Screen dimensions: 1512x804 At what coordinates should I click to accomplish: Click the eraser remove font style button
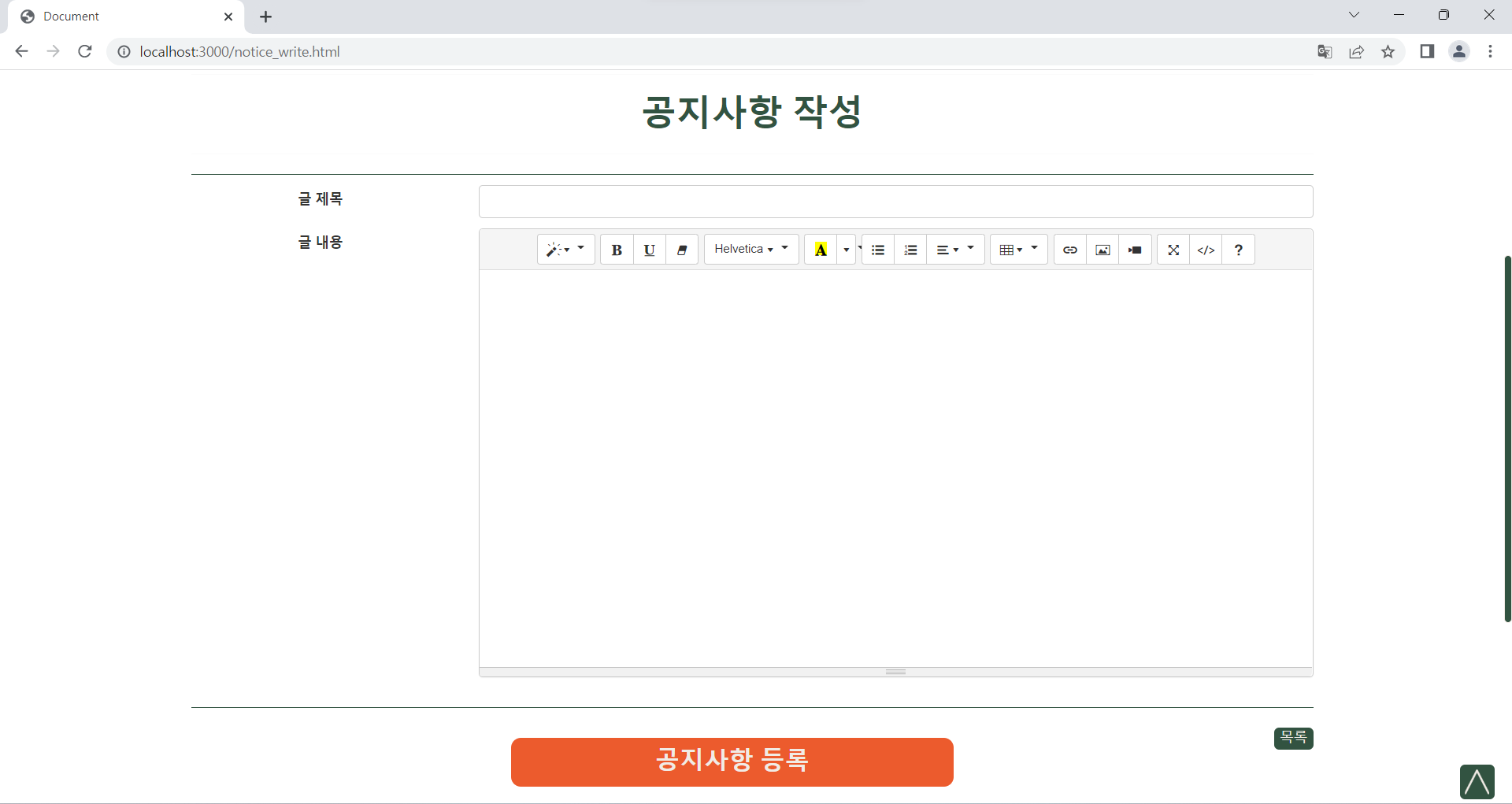tap(682, 250)
